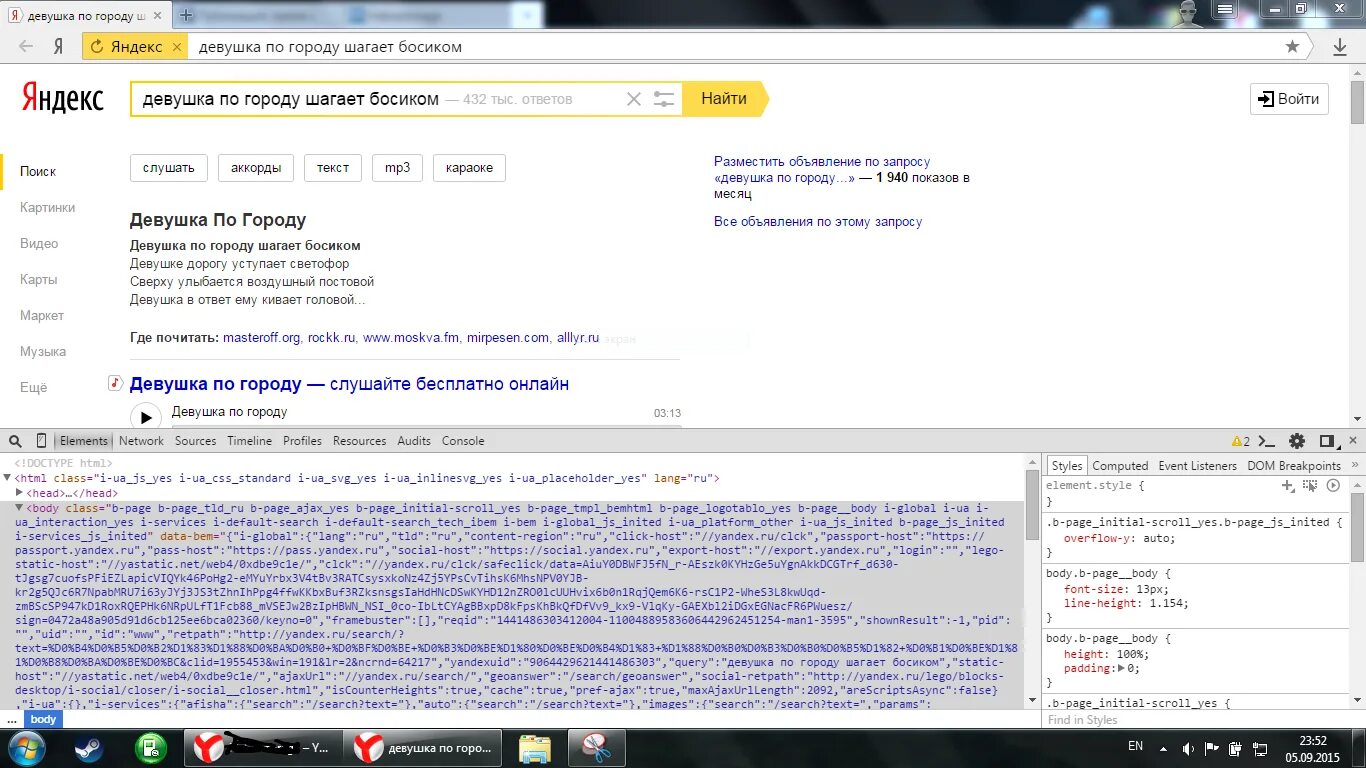Go back with the browser back arrow

26,46
